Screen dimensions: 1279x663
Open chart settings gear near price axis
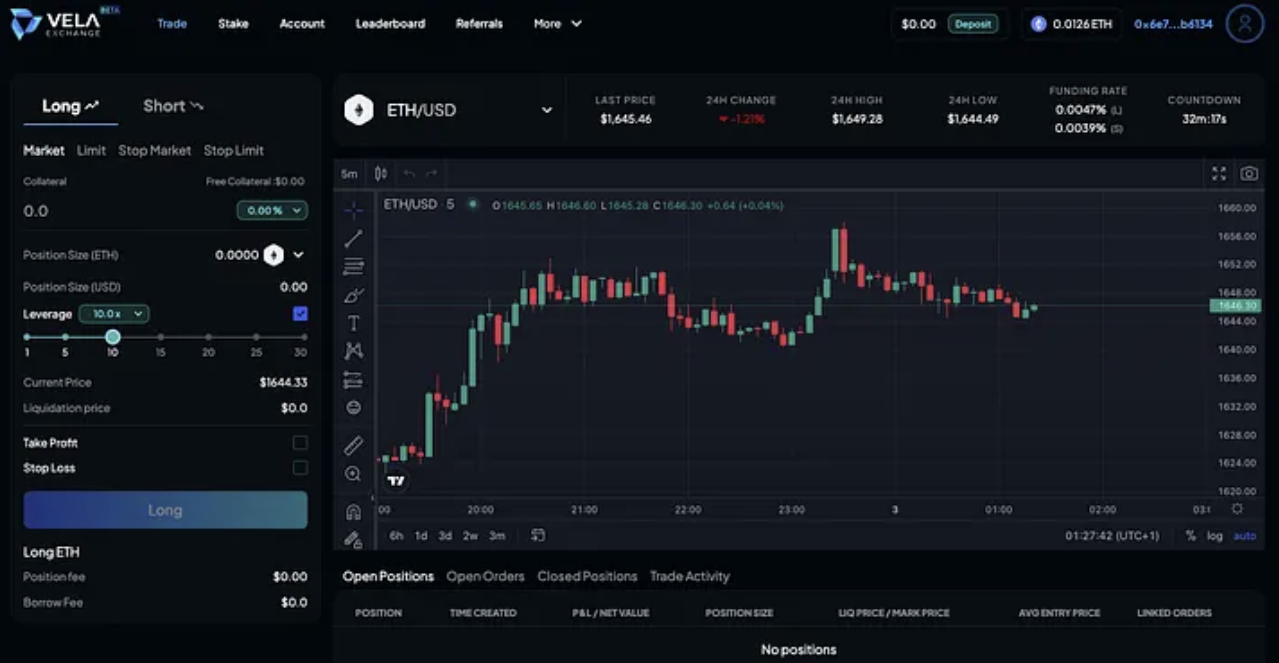point(1237,509)
